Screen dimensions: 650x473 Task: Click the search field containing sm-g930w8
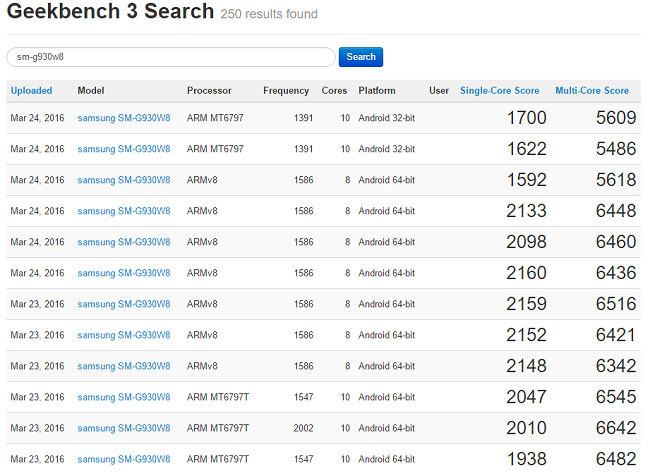click(170, 57)
